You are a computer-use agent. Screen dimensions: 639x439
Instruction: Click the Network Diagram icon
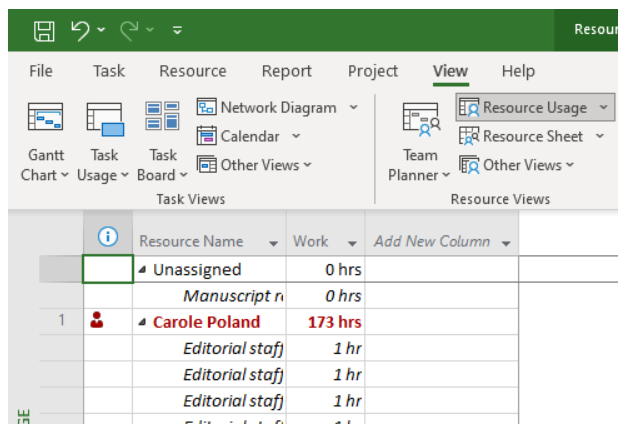[206, 107]
